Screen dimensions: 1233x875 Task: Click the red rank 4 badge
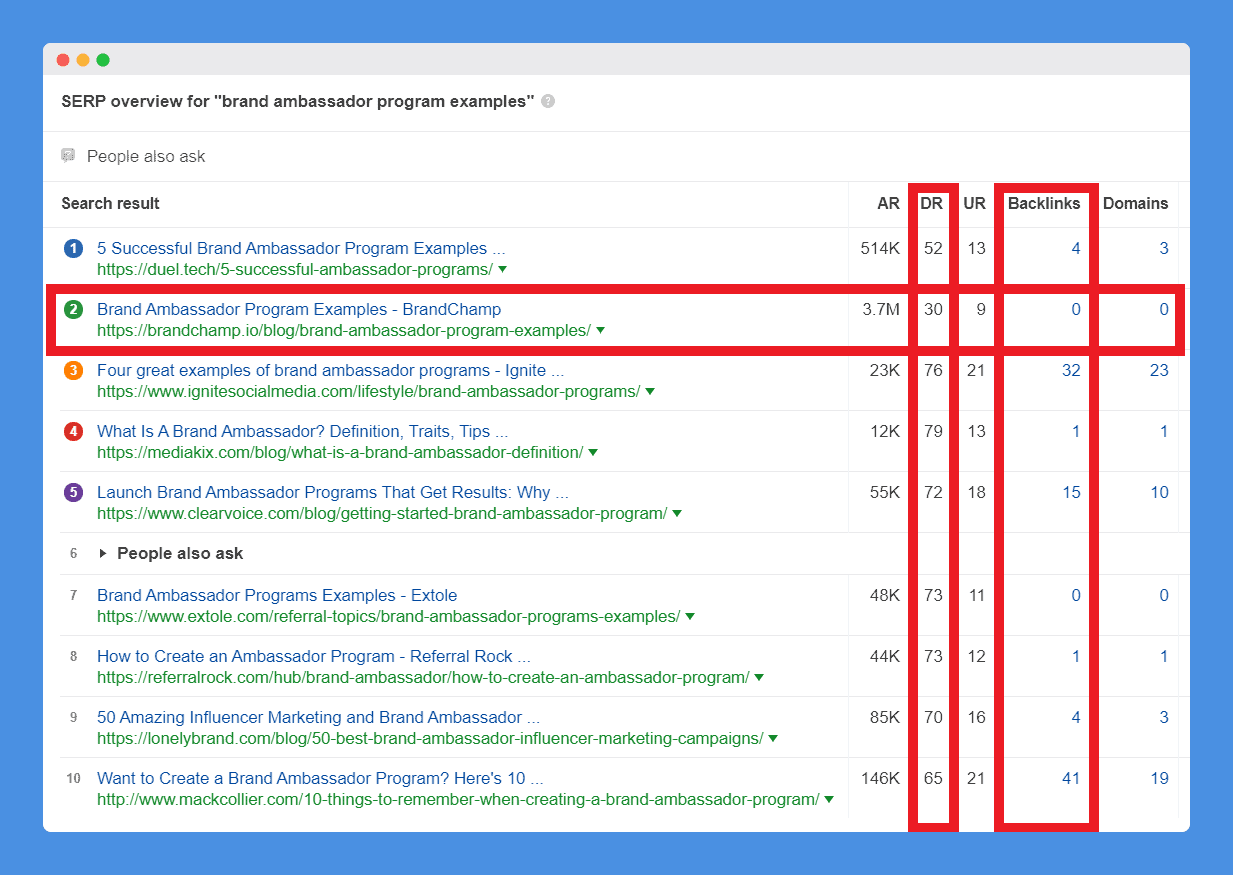click(x=73, y=432)
